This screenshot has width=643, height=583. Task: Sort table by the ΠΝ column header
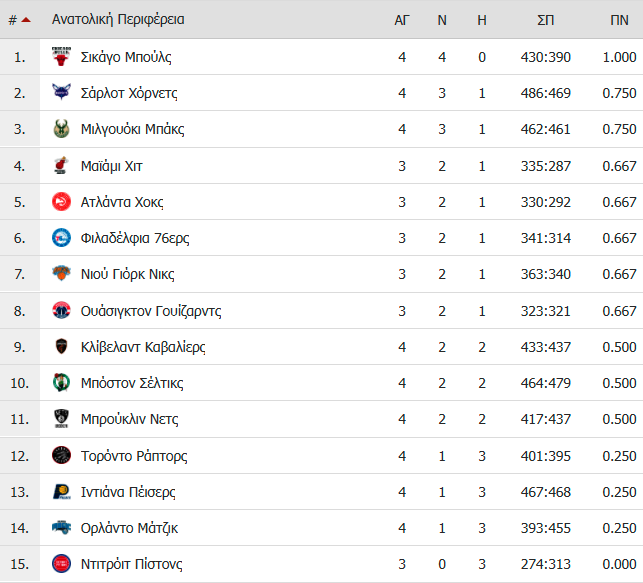point(619,20)
